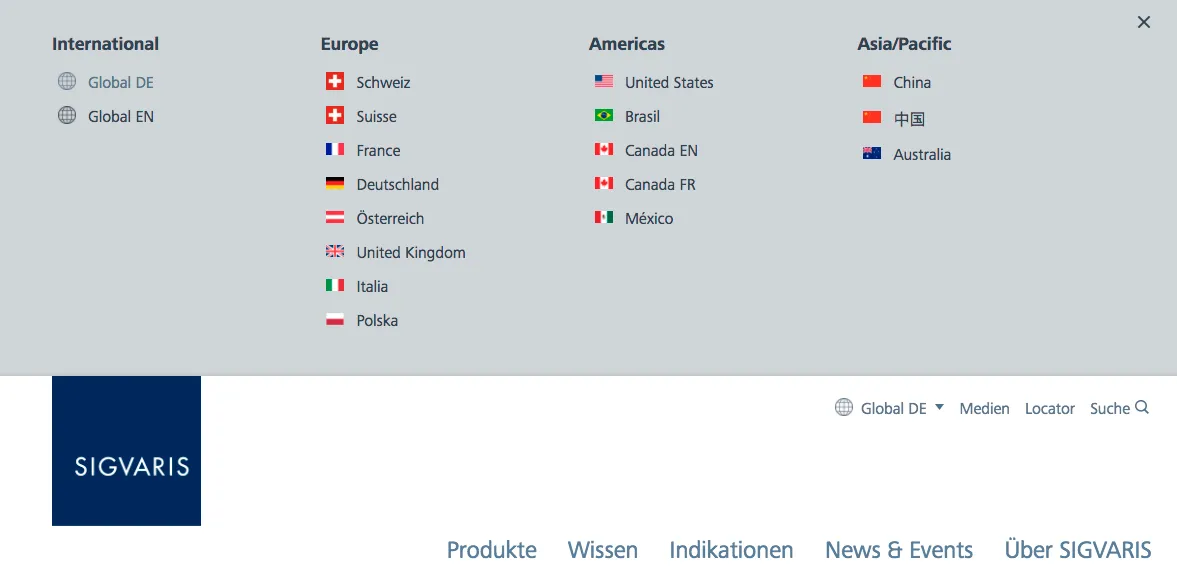Click the Brazilian flag icon

[x=604, y=116]
